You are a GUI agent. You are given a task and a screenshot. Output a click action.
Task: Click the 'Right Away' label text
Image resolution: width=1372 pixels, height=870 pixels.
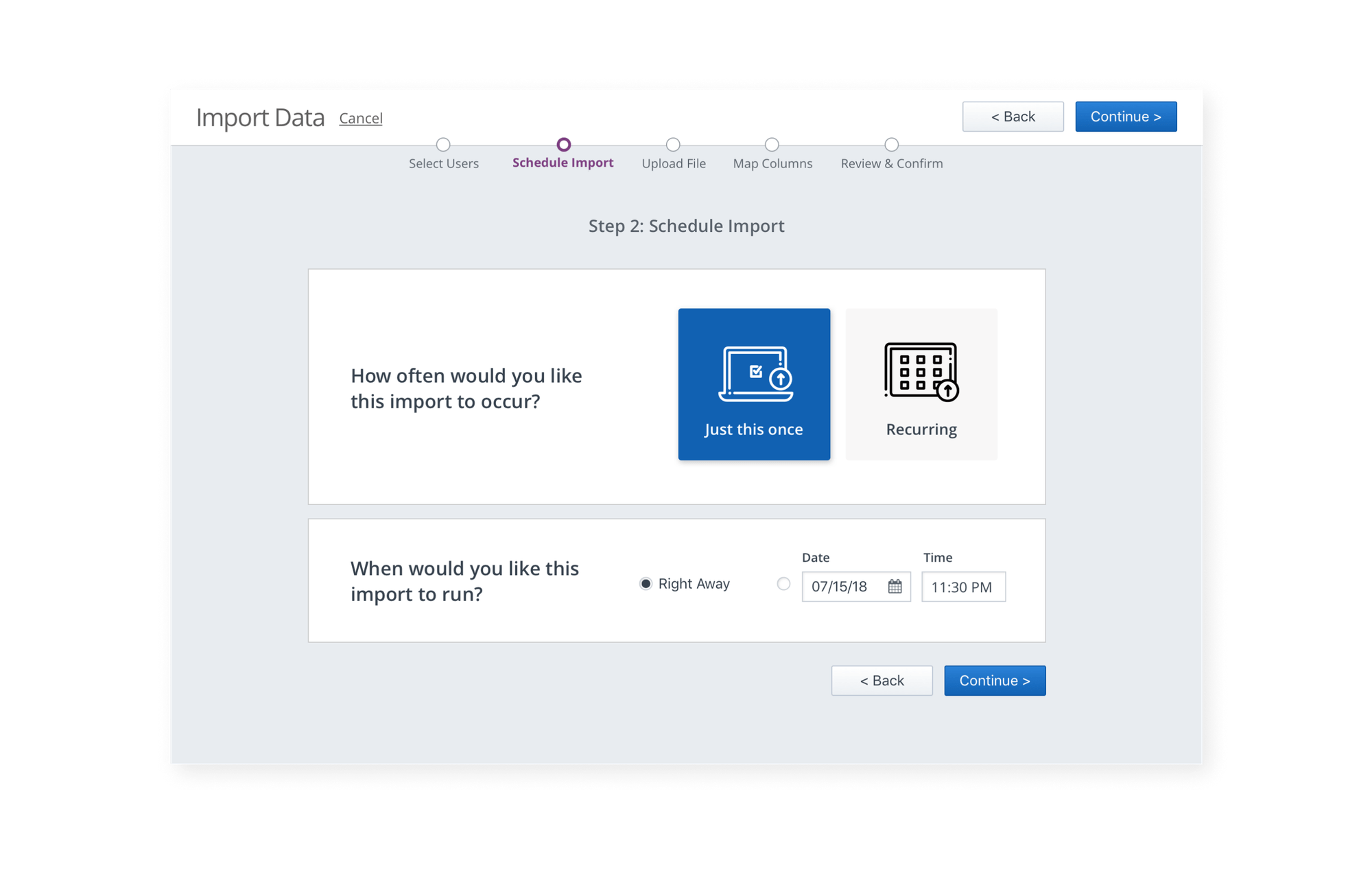click(694, 584)
